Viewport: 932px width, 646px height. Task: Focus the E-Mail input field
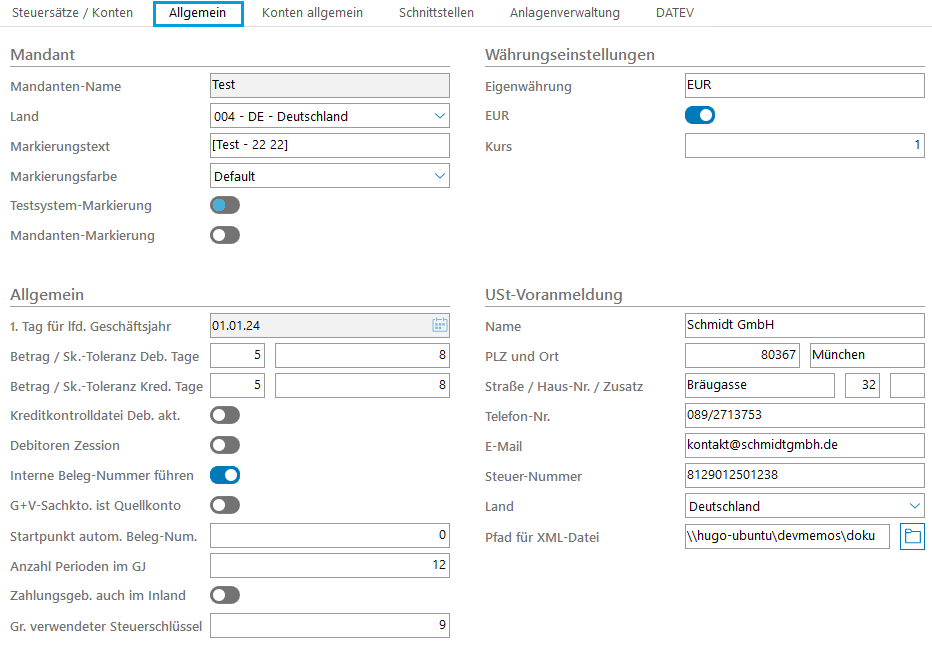tap(804, 446)
